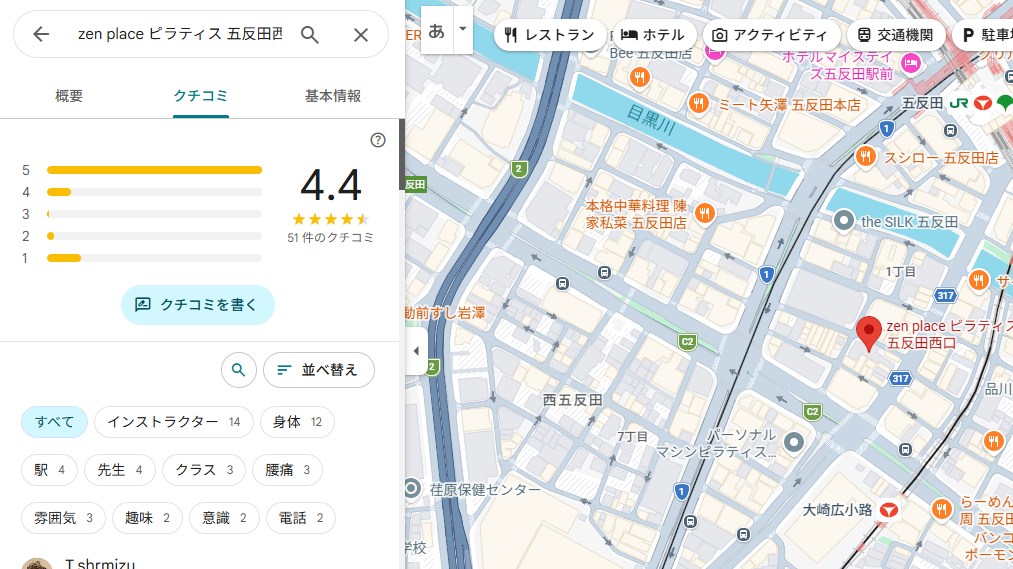This screenshot has height=569, width=1013.
Task: Click the the SILK 五反田 map marker
Action: pos(844,221)
